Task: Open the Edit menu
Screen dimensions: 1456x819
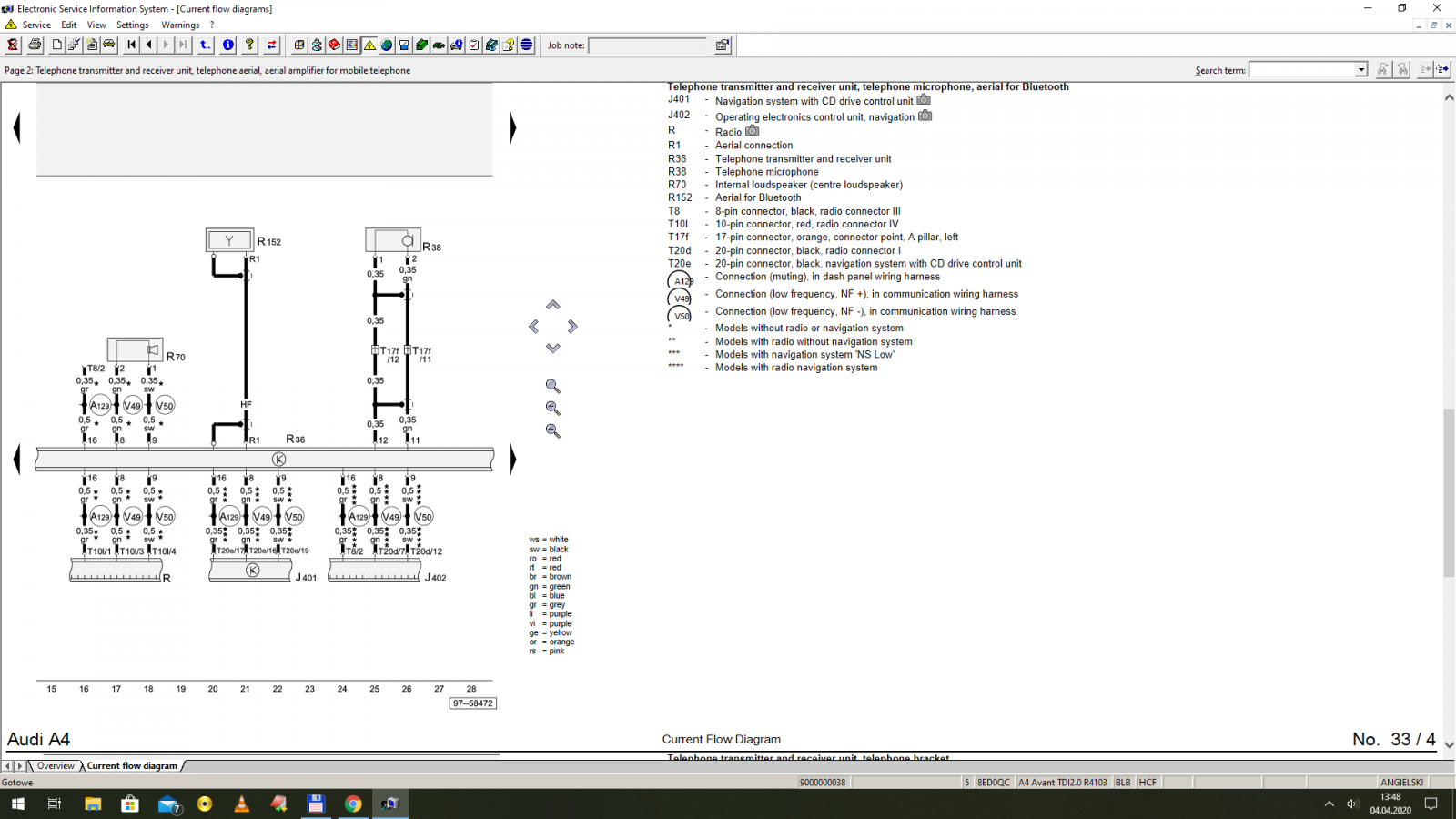Action: pyautogui.click(x=69, y=25)
